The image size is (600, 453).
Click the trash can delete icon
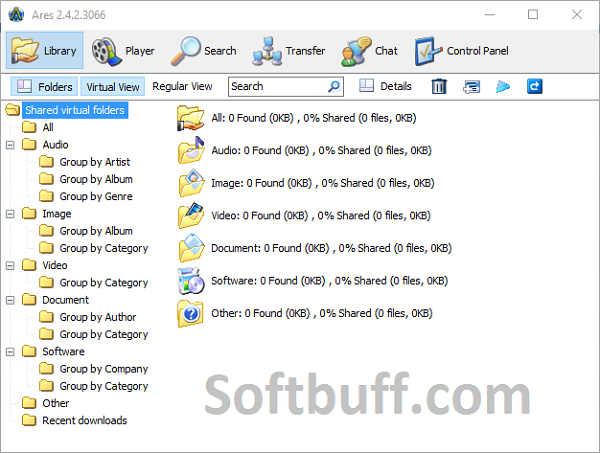[x=439, y=86]
